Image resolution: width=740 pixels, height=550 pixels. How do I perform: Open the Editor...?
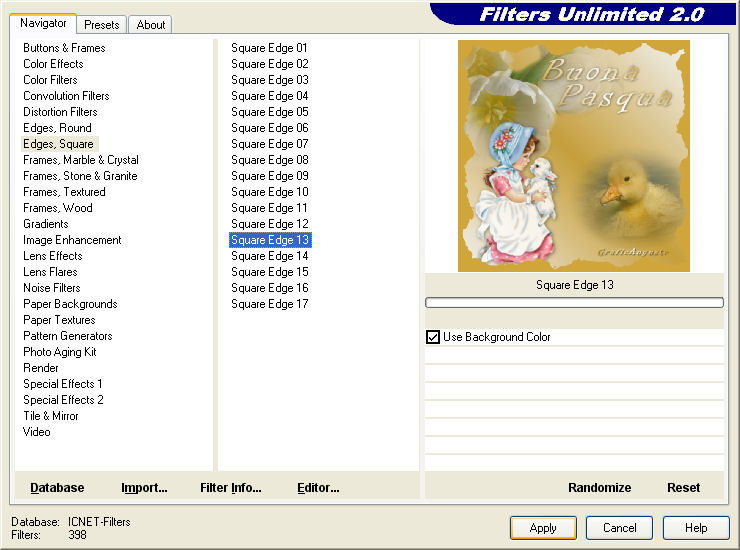coord(318,488)
